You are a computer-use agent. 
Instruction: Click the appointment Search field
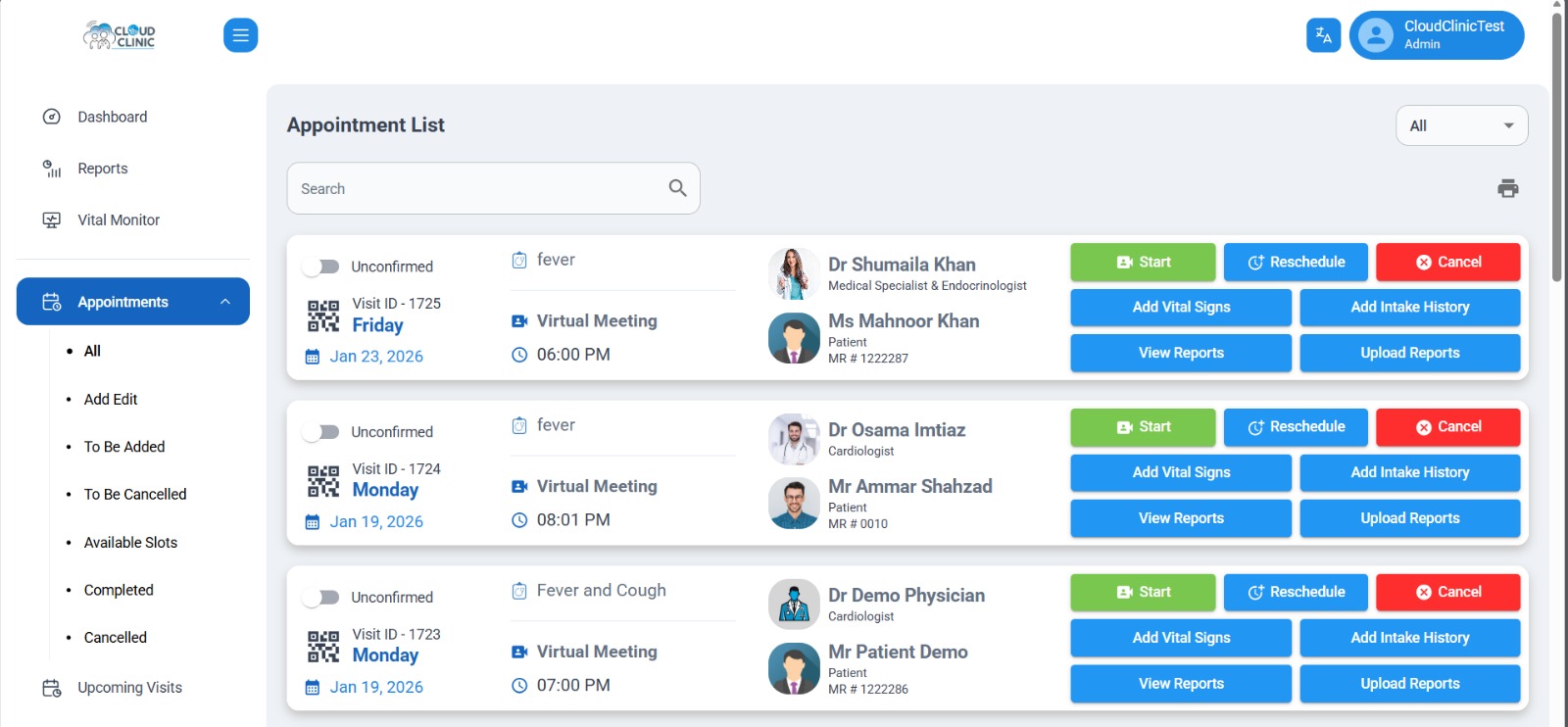[x=475, y=188]
